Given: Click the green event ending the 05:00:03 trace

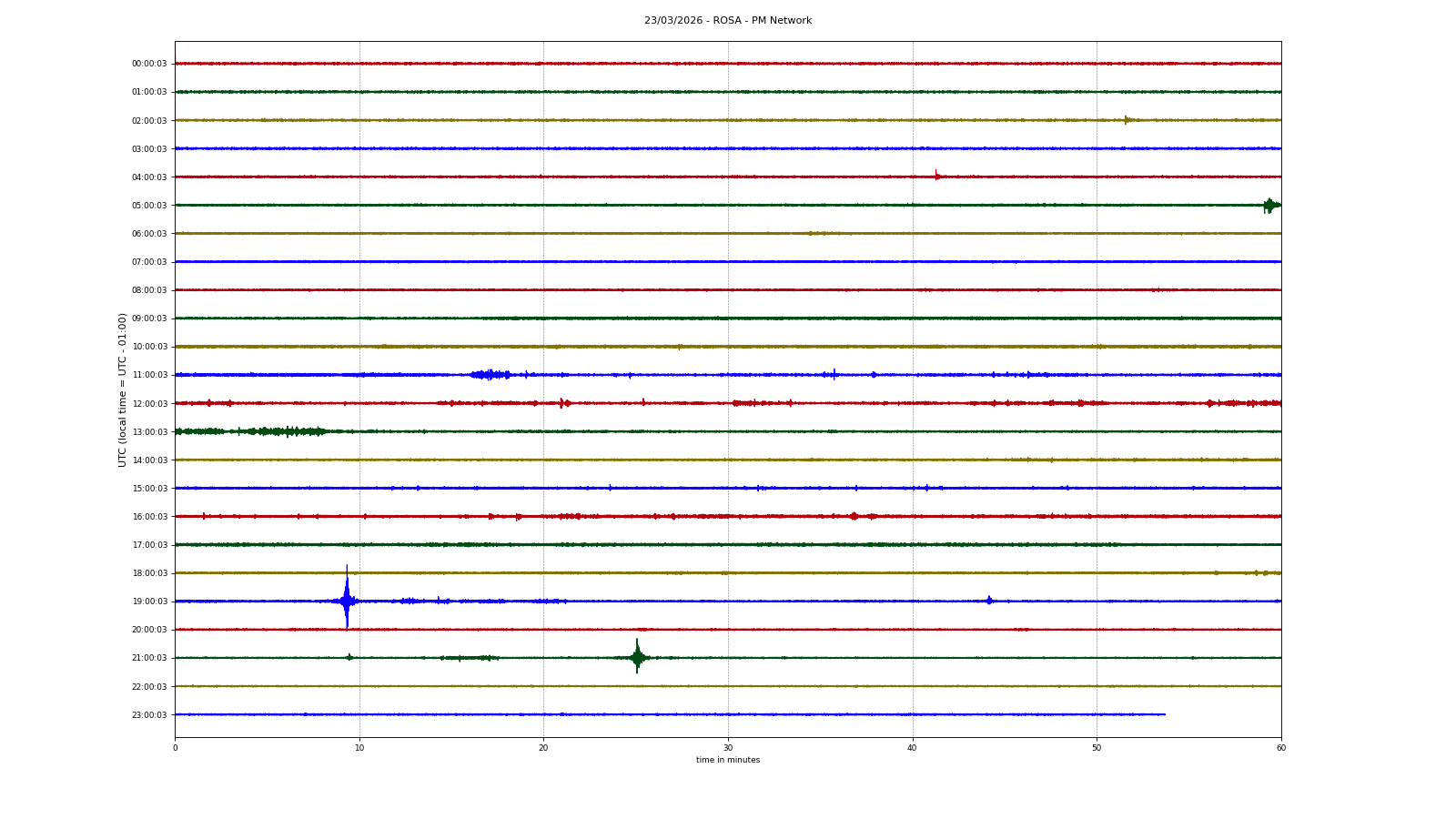Looking at the screenshot, I should point(1269,206).
